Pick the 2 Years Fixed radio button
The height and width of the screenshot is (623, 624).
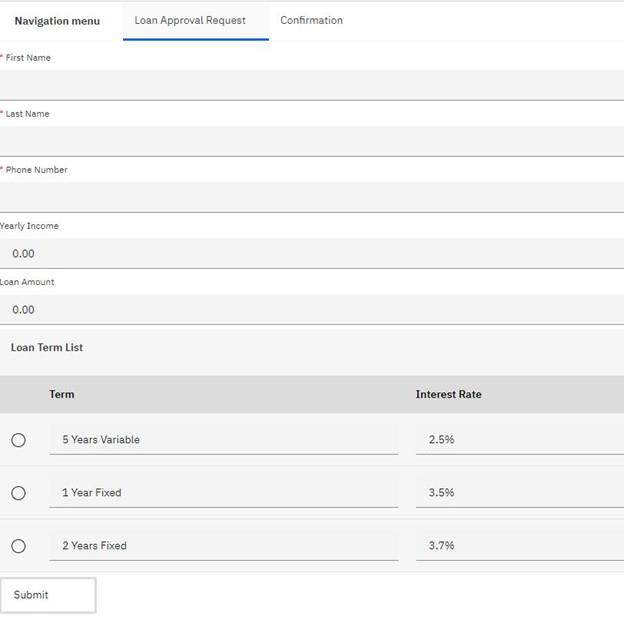pos(18,546)
